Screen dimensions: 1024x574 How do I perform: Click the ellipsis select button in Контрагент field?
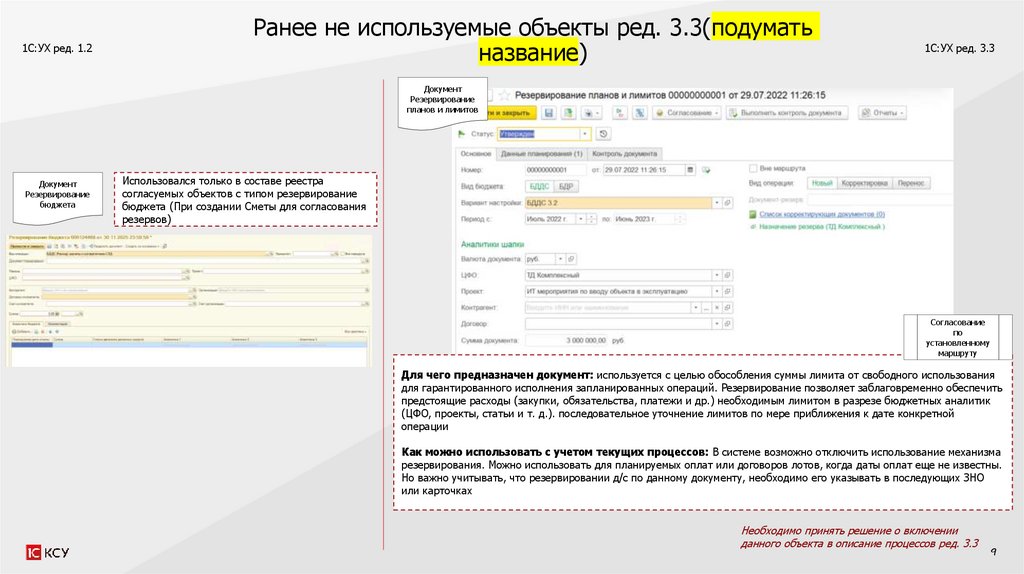pos(706,308)
